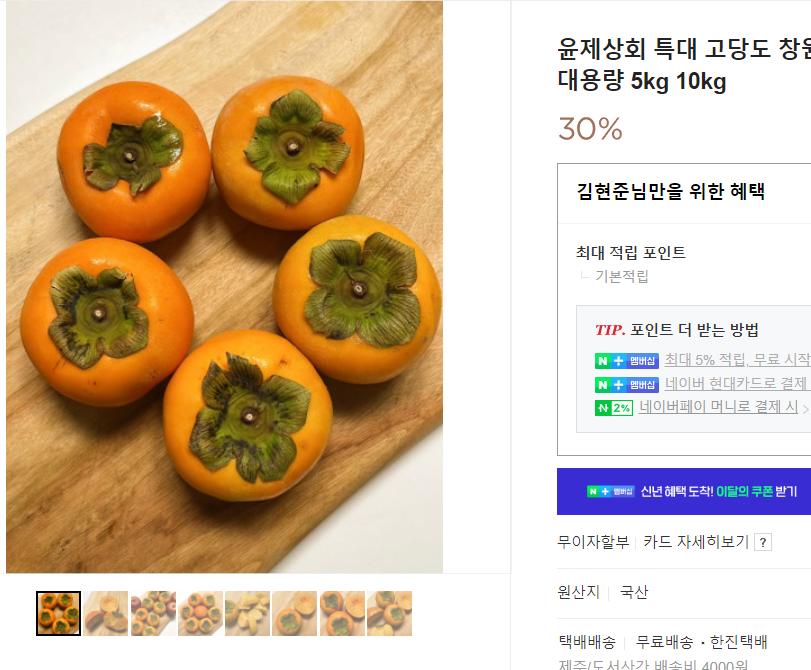The image size is (811, 670).
Task: Click the 이달의 쿠폰 받기 banner
Action: click(692, 491)
